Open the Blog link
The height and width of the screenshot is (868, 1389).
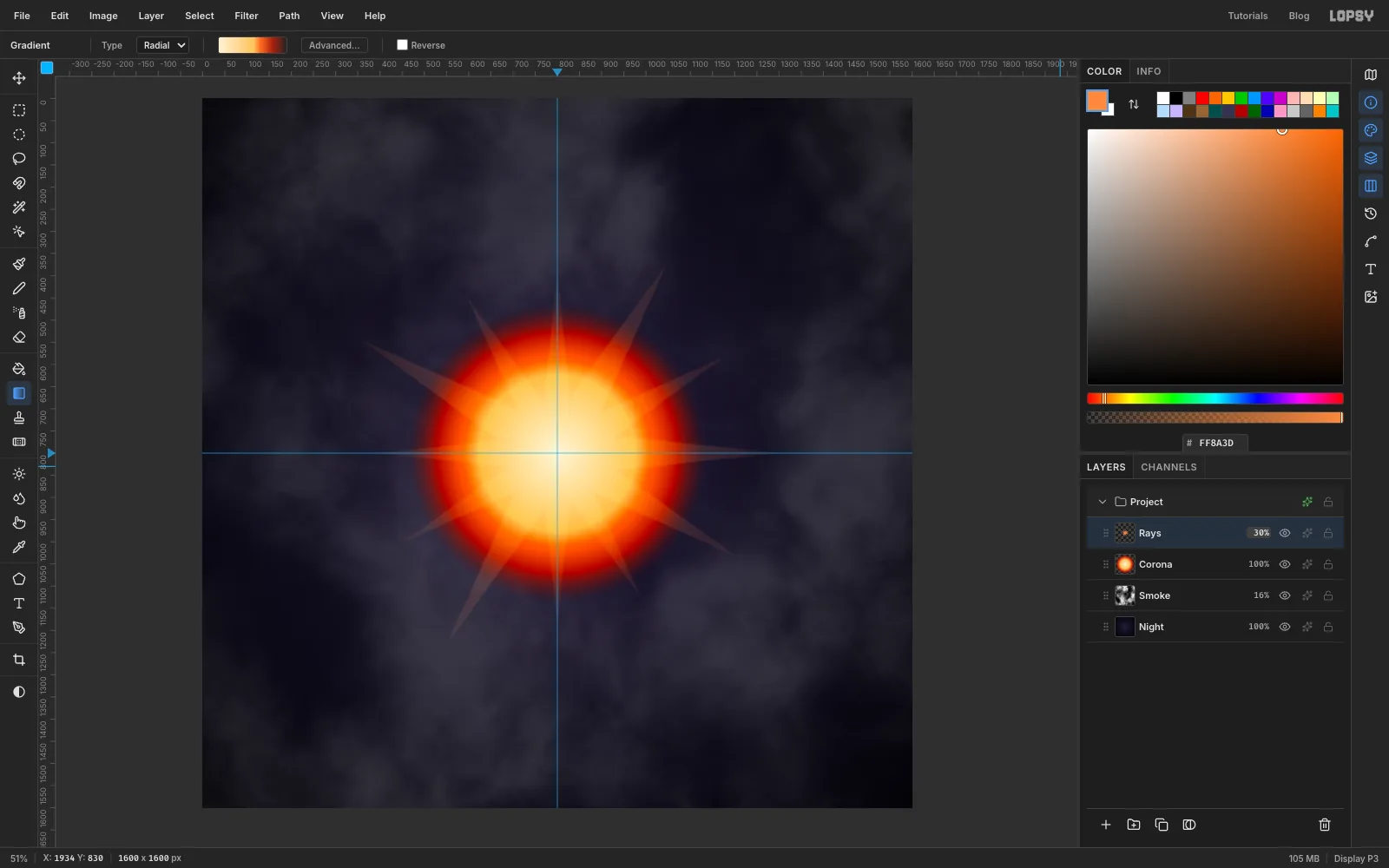(1299, 16)
